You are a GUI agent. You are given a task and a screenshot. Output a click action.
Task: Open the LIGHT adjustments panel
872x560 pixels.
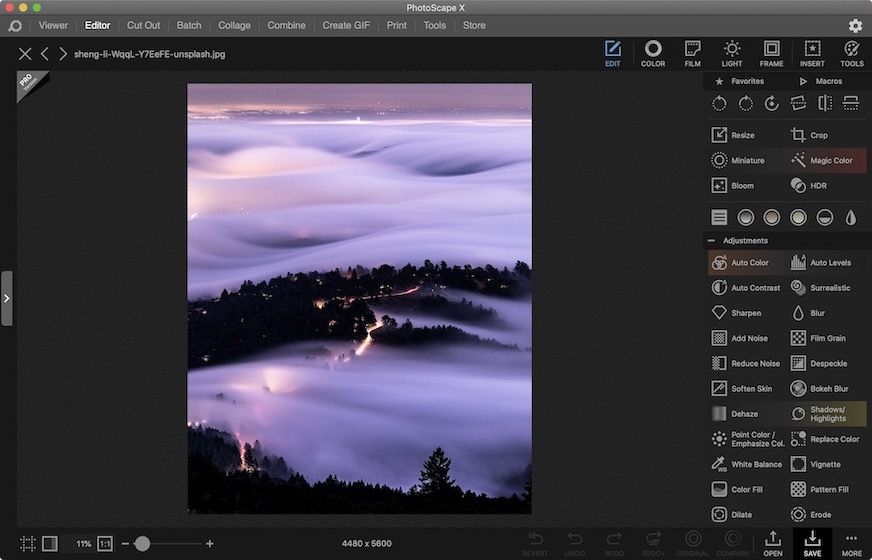tap(732, 54)
